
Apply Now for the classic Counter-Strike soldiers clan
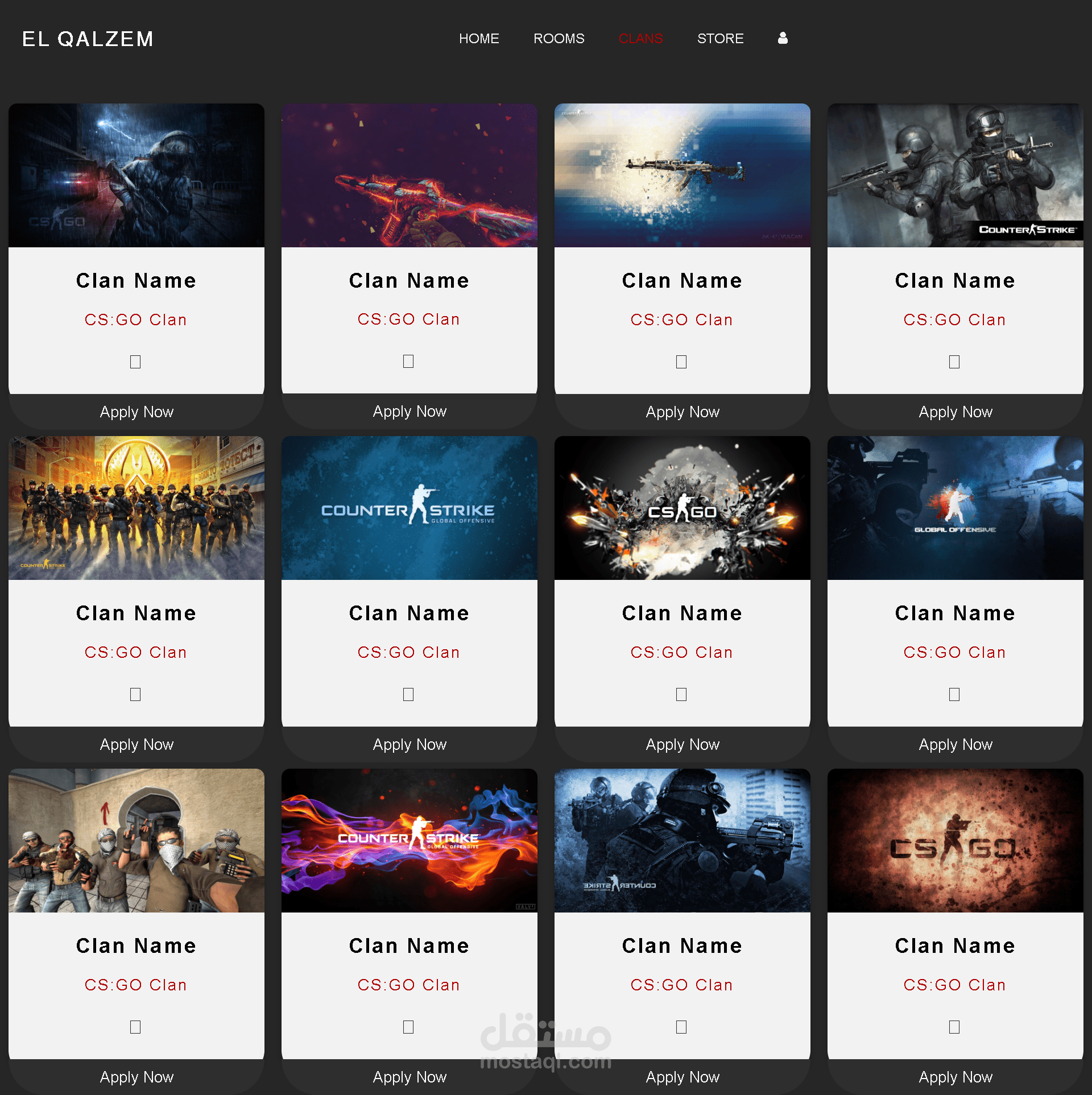coord(955,412)
